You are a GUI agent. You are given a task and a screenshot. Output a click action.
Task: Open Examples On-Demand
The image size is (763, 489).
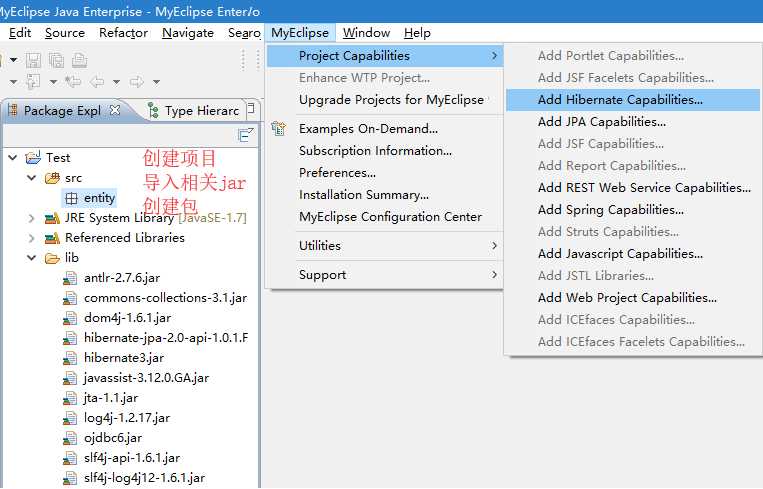click(x=385, y=129)
